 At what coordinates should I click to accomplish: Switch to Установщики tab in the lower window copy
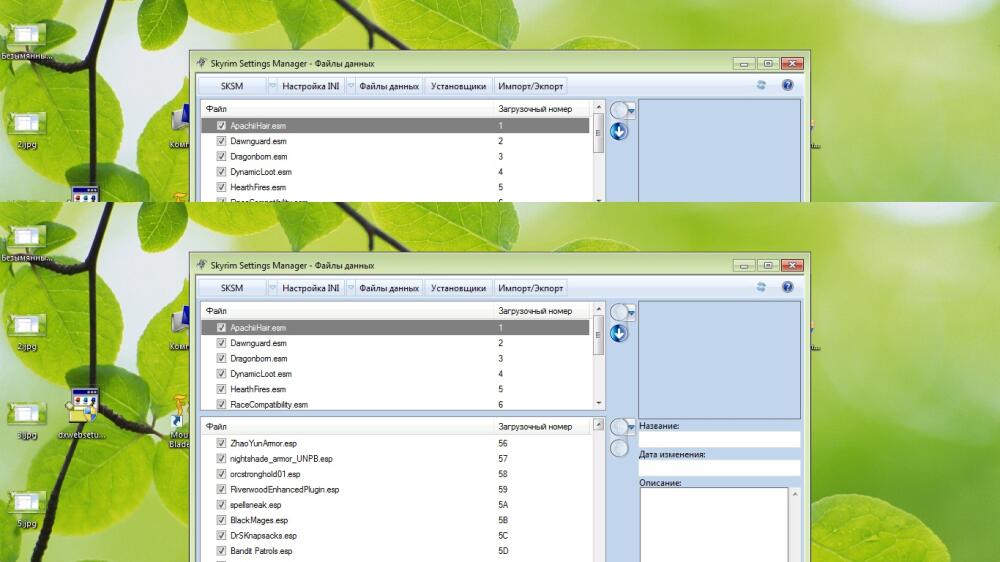(x=458, y=288)
